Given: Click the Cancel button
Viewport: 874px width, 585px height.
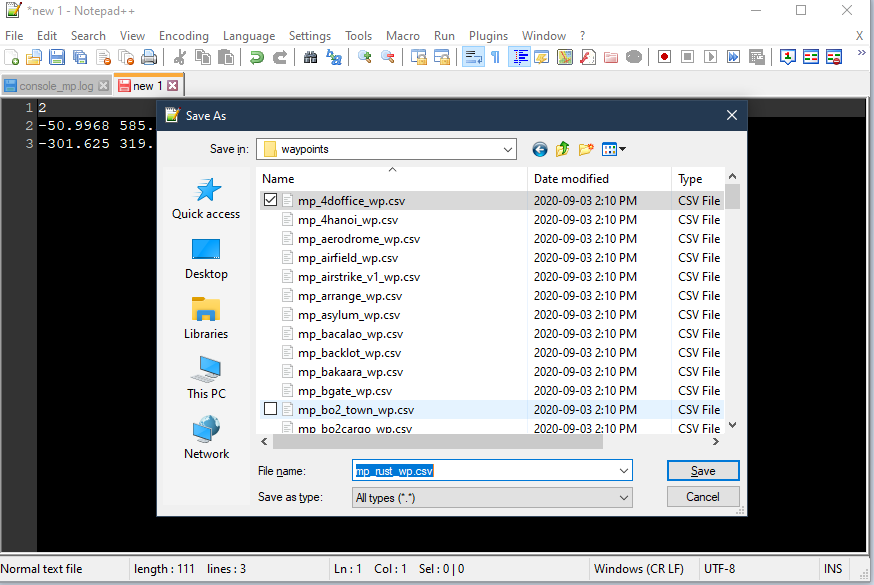Looking at the screenshot, I should coord(702,496).
